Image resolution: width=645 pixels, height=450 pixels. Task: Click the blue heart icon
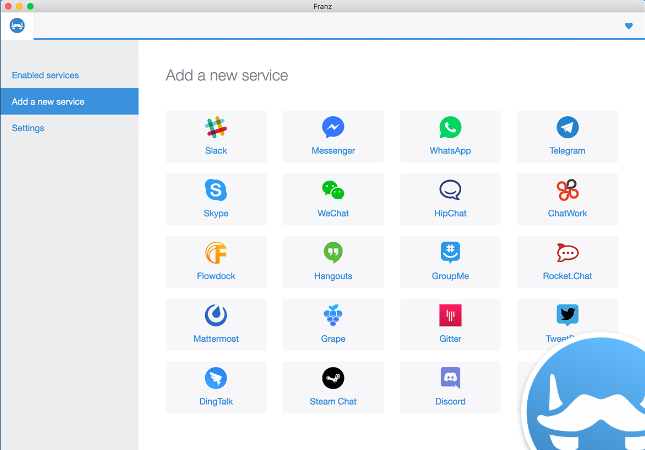click(629, 26)
